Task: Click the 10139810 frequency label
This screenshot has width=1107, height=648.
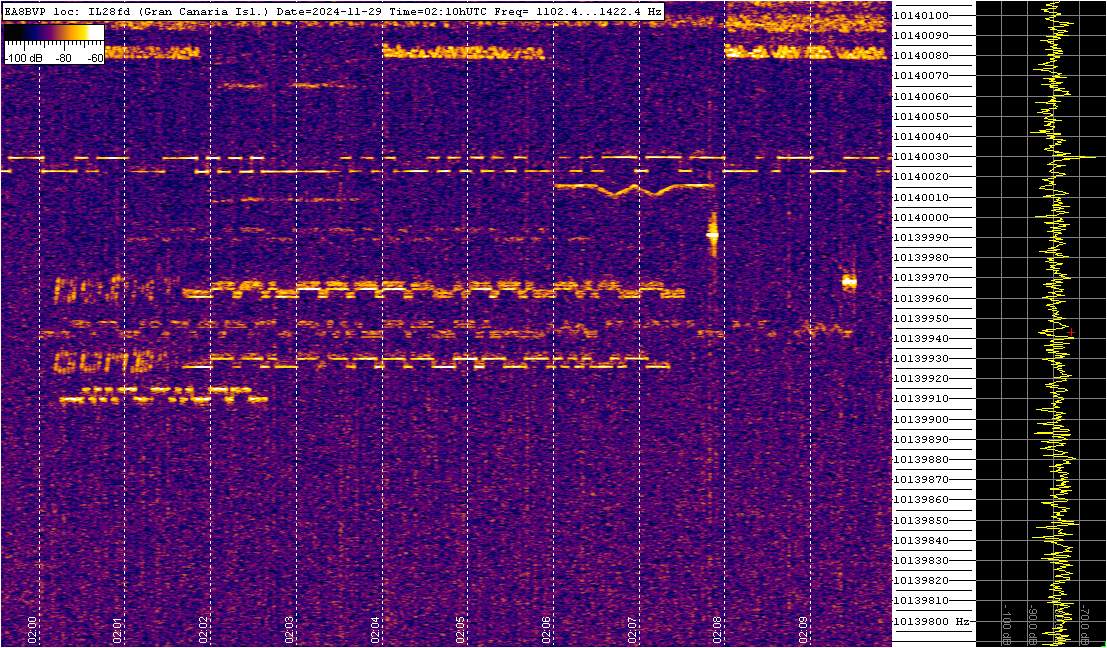Action: [x=921, y=601]
